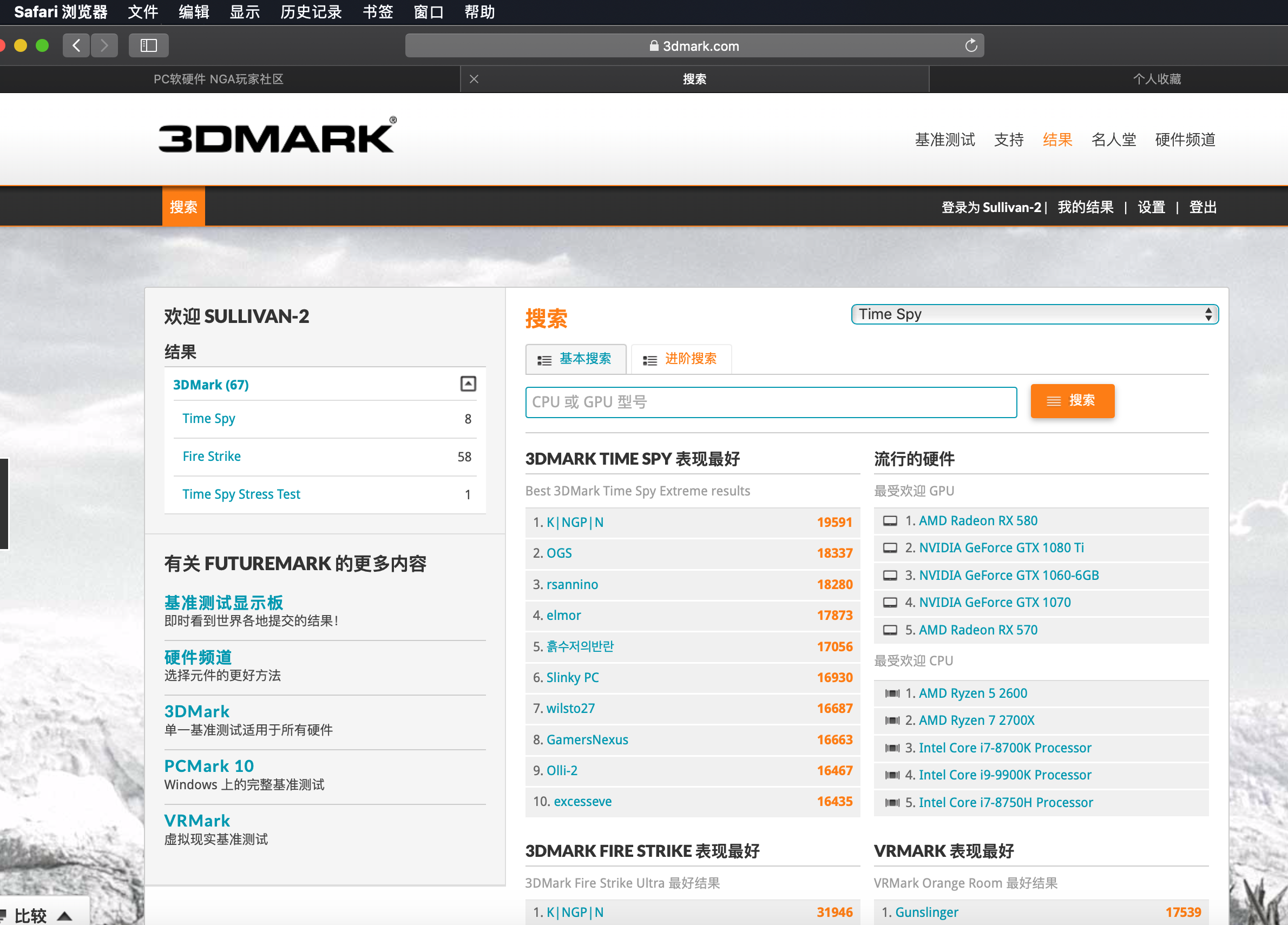Open the PCMark 10 page
The width and height of the screenshot is (1288, 925).
(208, 765)
